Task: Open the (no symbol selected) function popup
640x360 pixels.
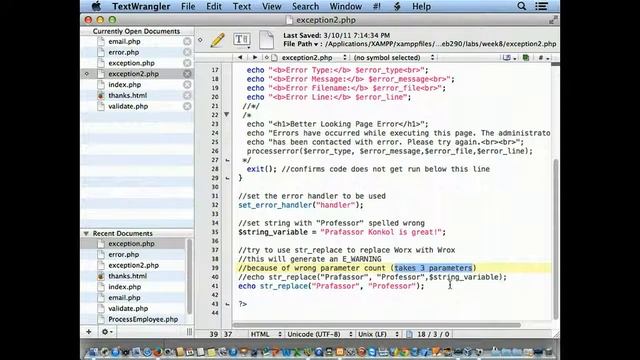Action: tap(394, 58)
